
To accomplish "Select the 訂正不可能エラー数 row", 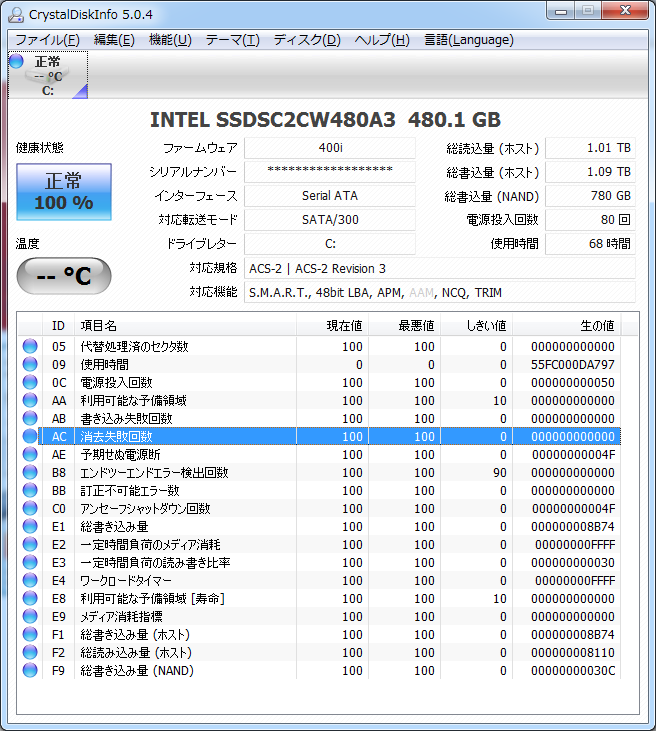I will (319, 490).
